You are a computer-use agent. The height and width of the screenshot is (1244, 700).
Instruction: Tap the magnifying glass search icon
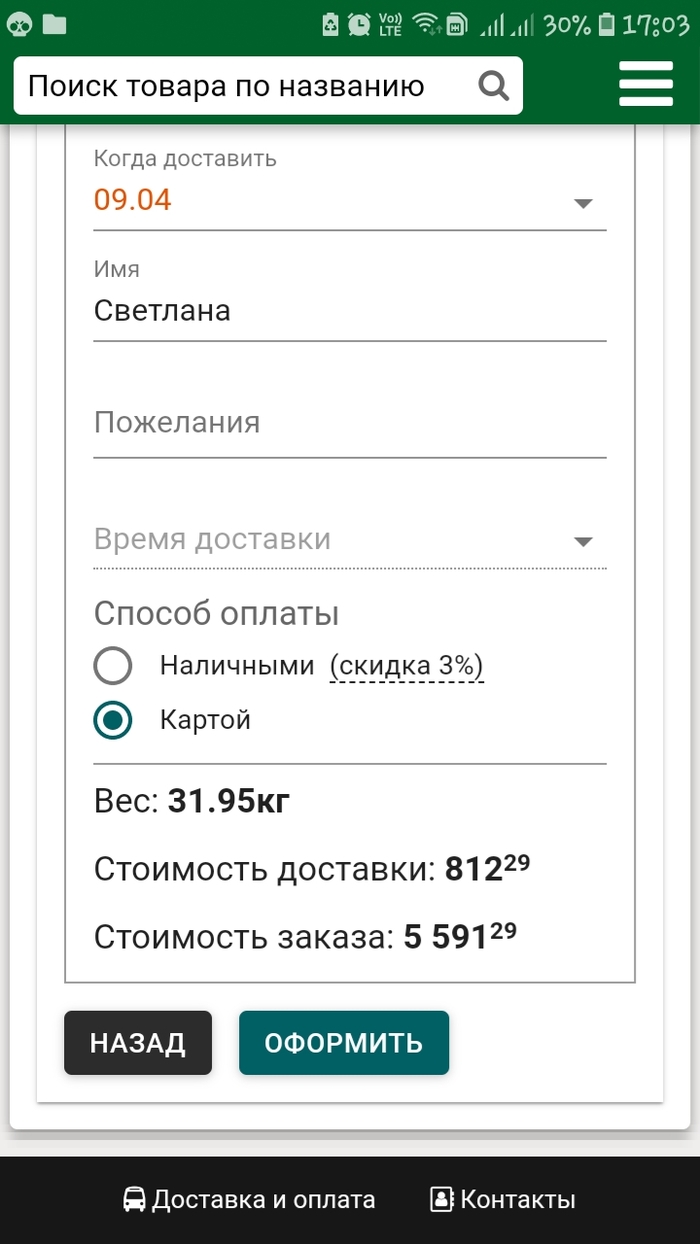(494, 86)
